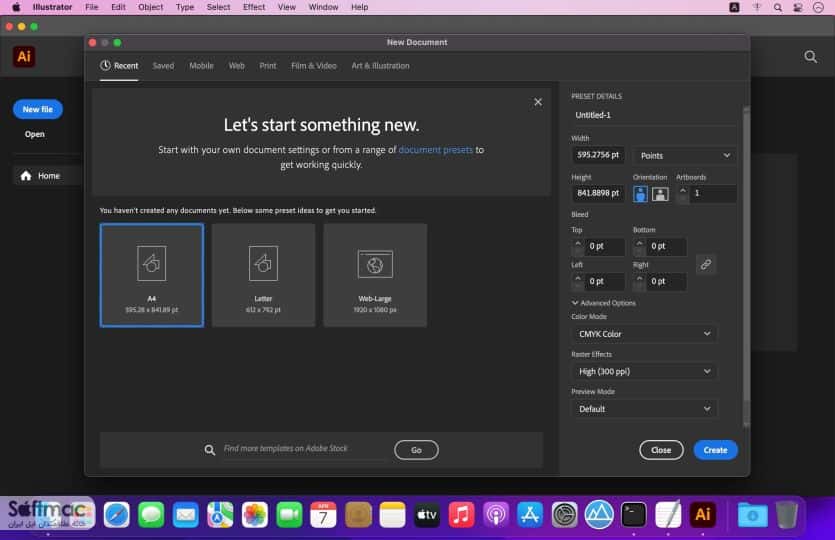Open the CMYK Color mode dropdown

pos(644,334)
